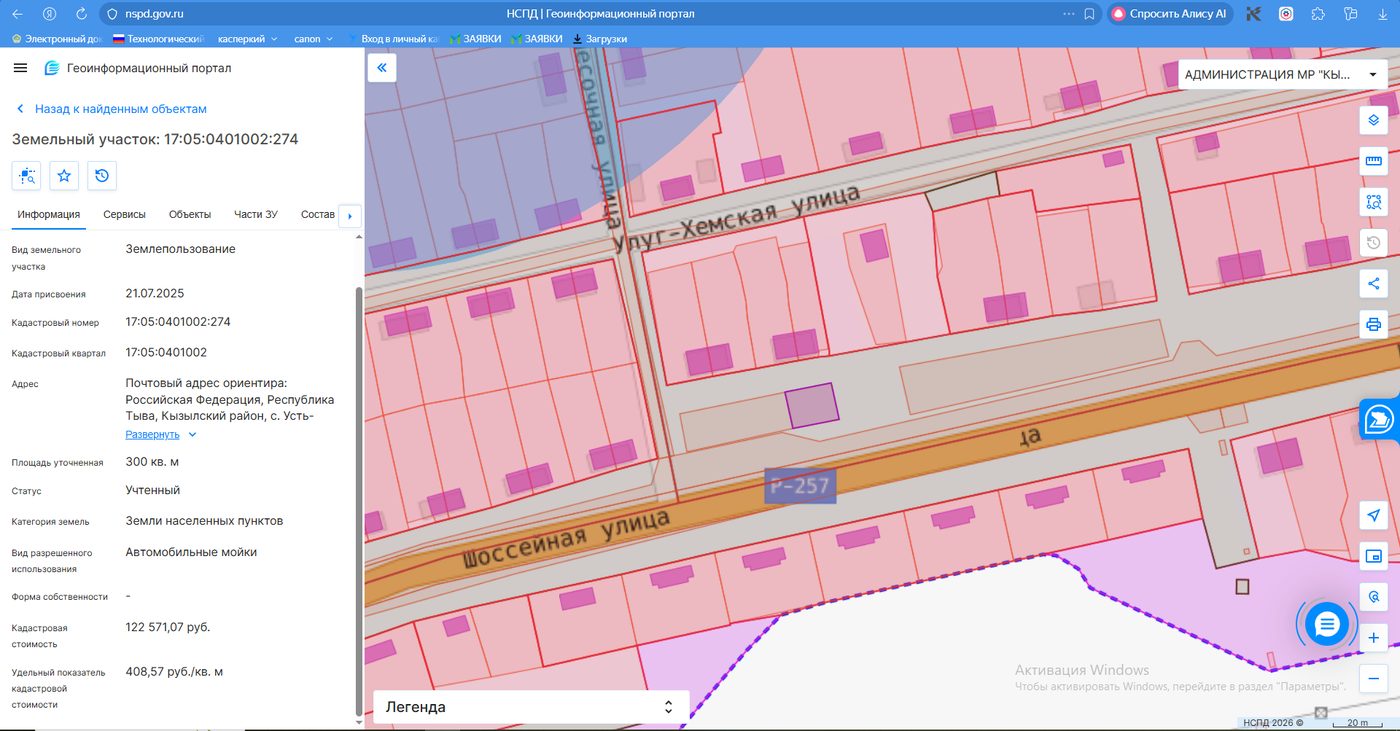The image size is (1400, 731).
Task: Go back via Назад к найденным объектам
Action: click(110, 108)
